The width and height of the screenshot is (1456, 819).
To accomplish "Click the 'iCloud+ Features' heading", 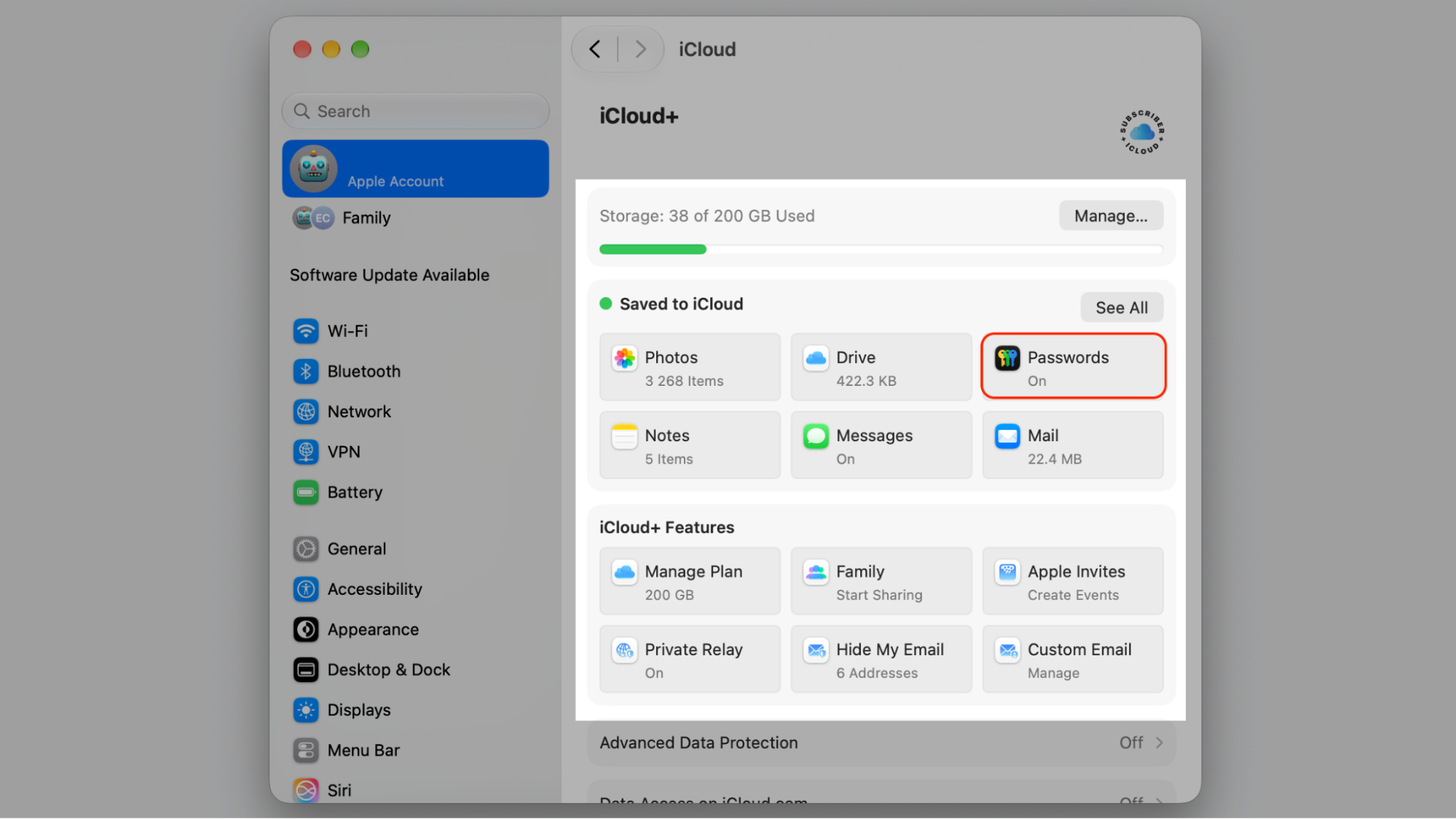I will tap(666, 528).
